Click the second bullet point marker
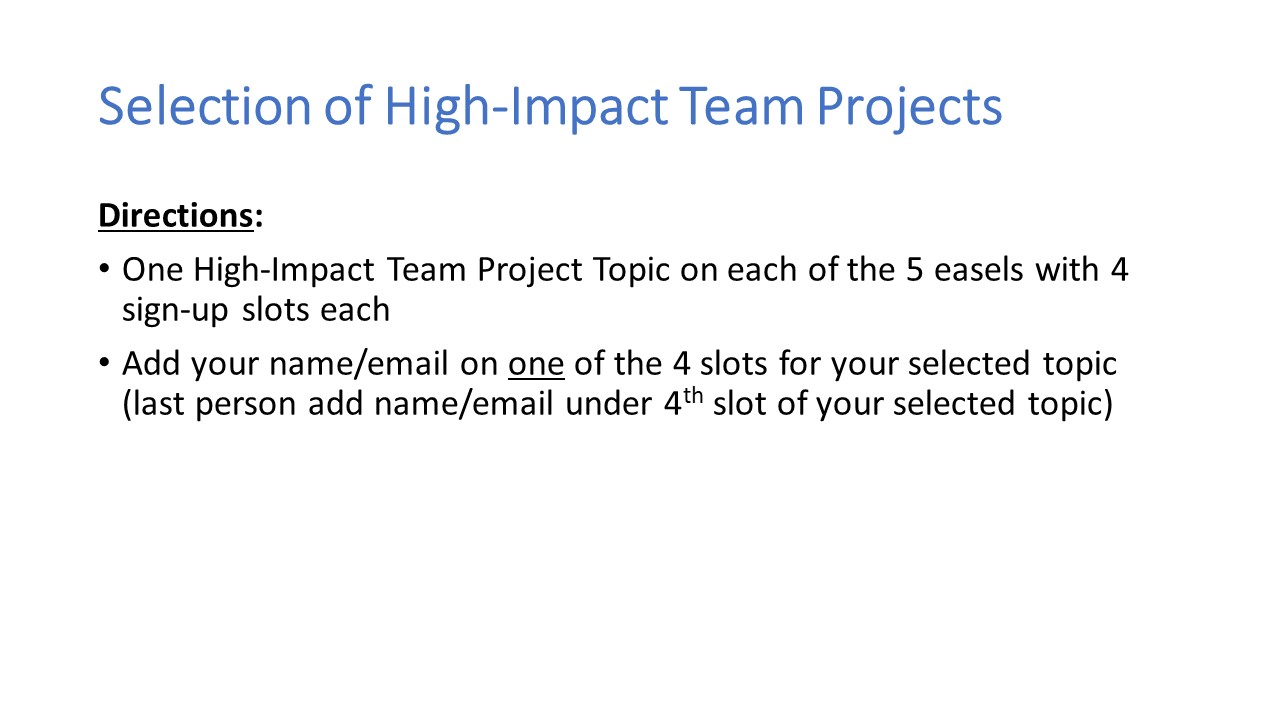 point(105,365)
